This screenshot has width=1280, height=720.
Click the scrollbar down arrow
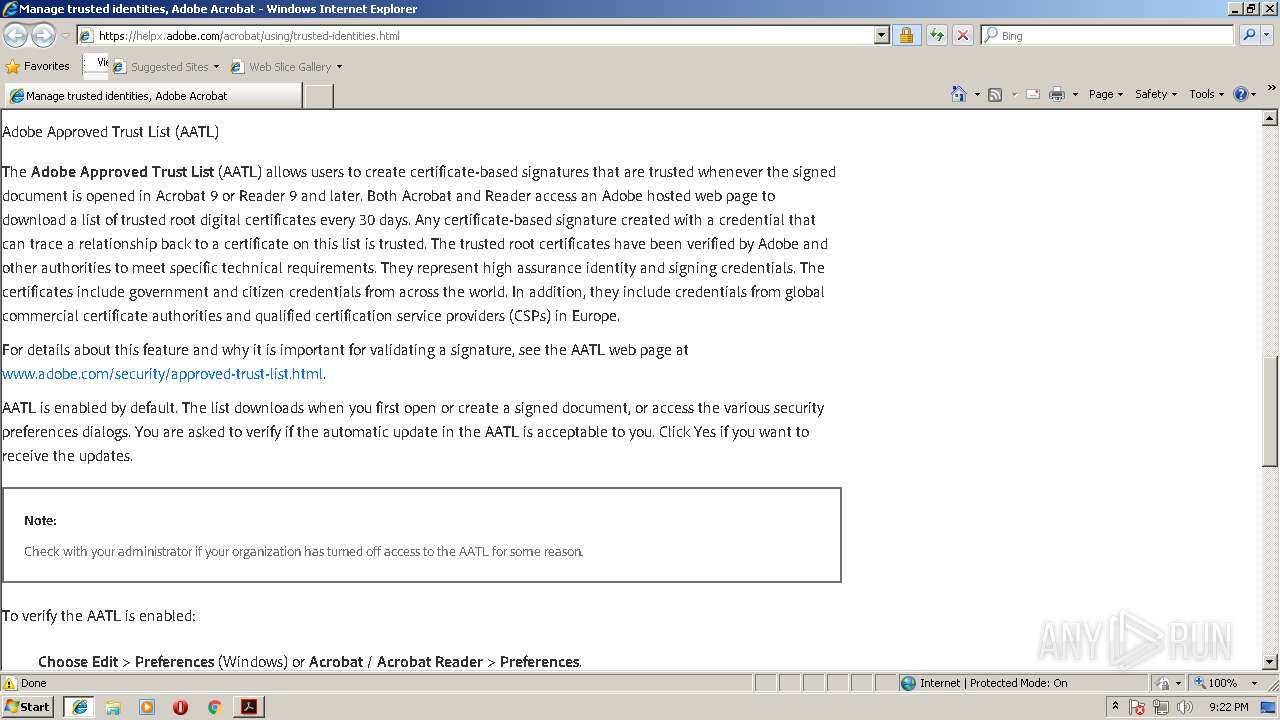tap(1270, 662)
